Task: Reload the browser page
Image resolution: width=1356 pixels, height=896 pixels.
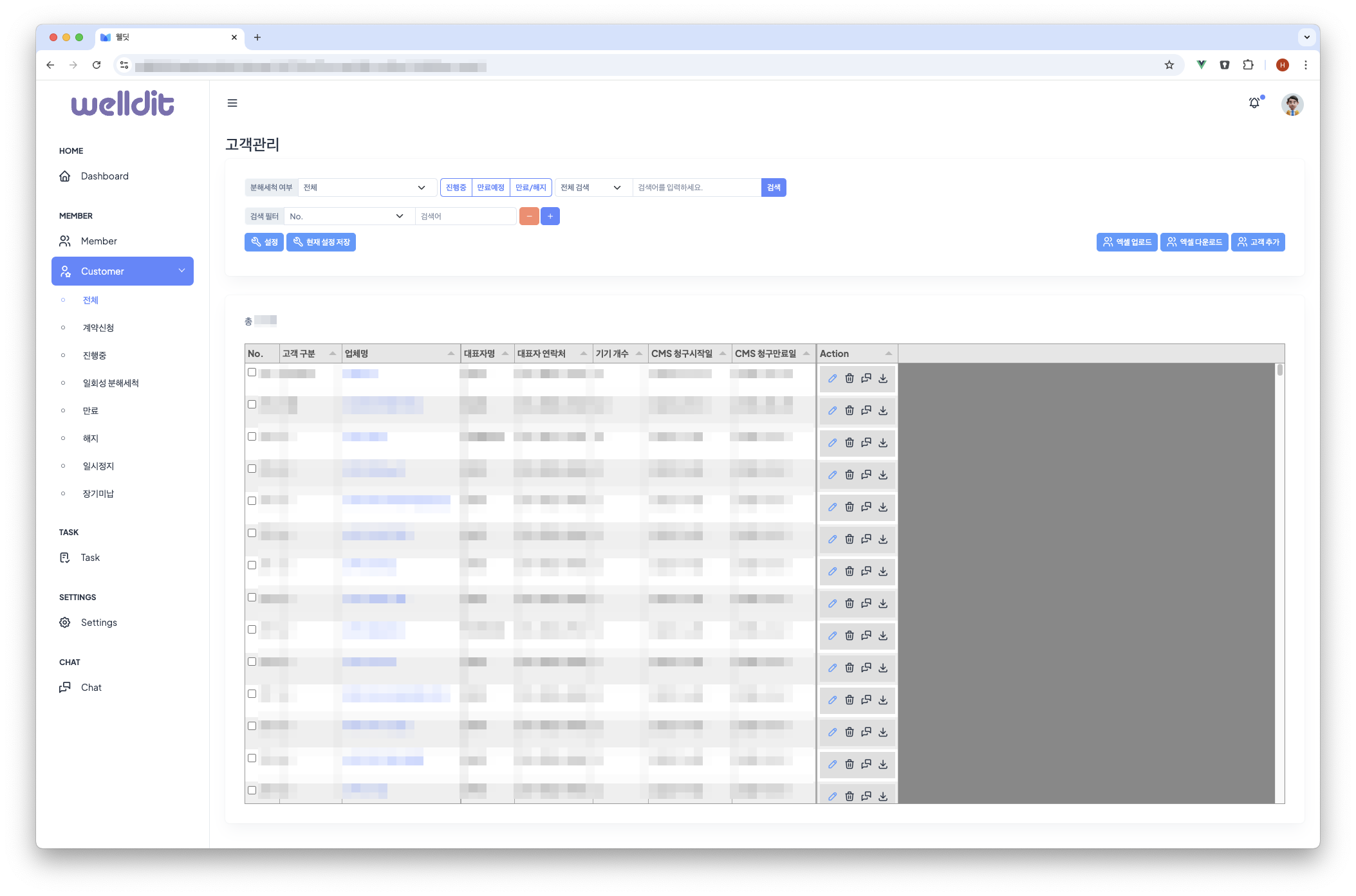Action: click(97, 65)
